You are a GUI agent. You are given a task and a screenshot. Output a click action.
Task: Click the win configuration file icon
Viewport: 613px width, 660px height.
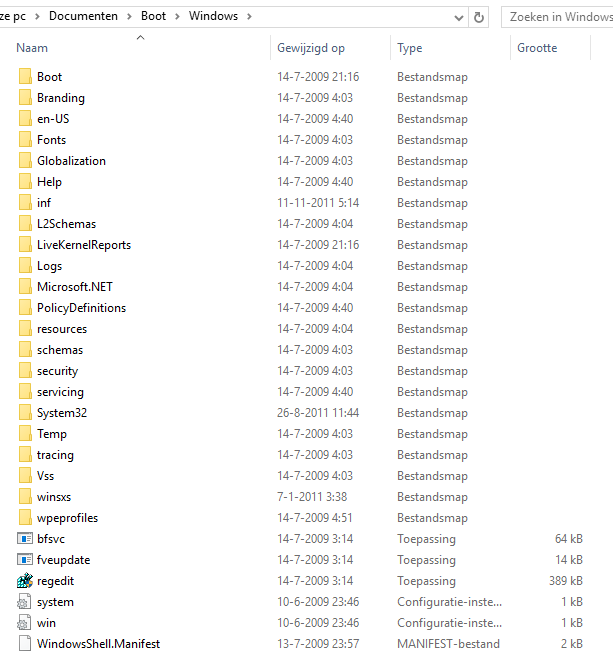pos(24,623)
